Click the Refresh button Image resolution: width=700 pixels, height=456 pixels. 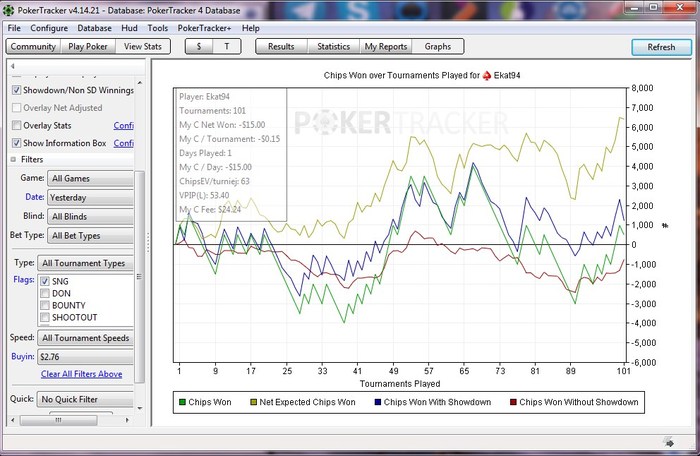(x=661, y=47)
